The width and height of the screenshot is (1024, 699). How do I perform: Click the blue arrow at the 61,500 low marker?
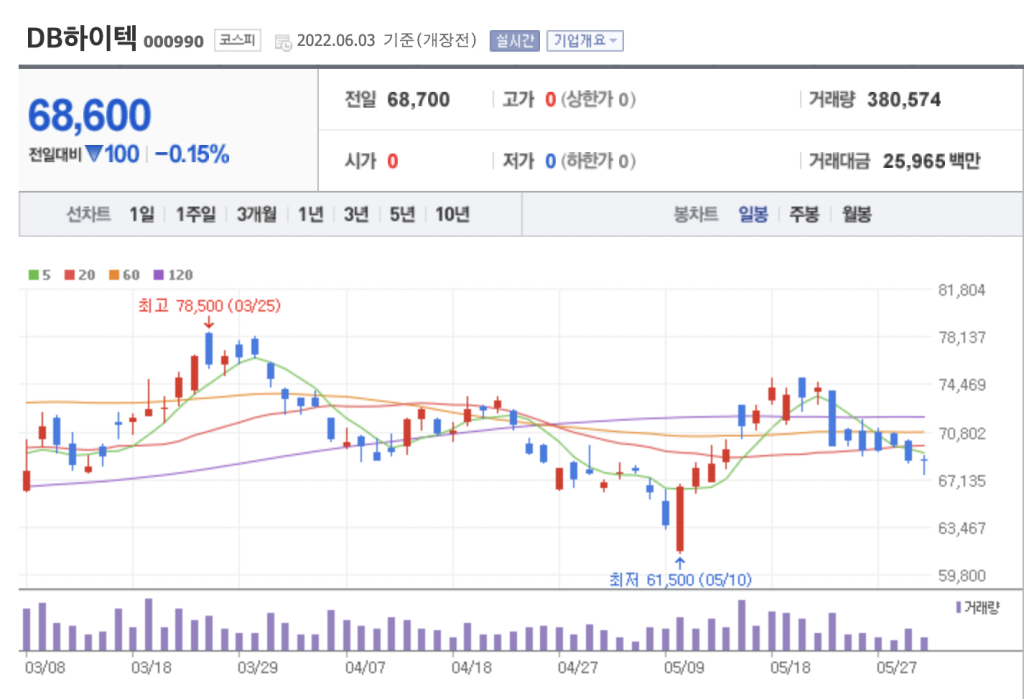[680, 562]
